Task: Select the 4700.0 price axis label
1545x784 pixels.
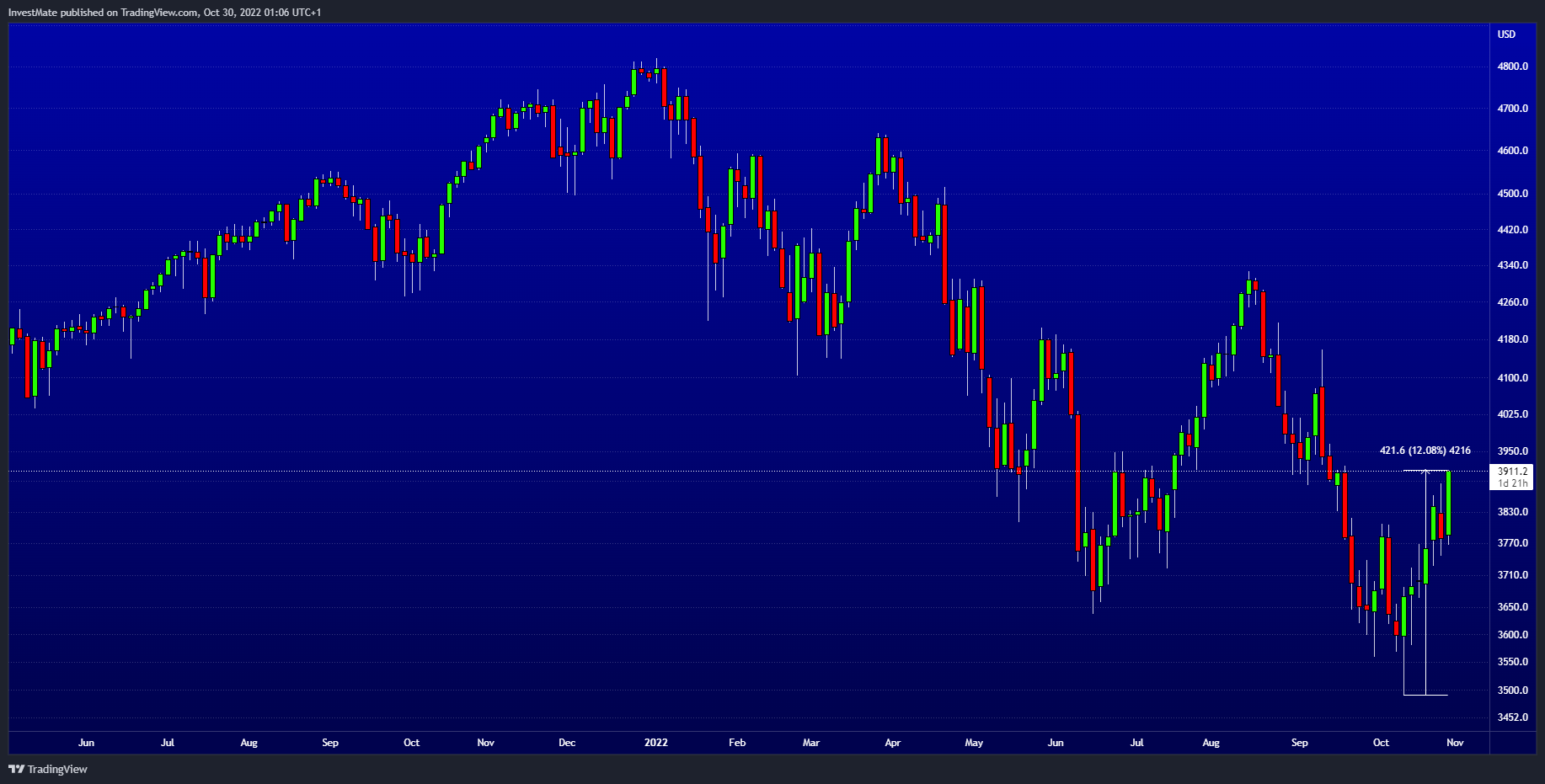Action: click(x=1513, y=109)
